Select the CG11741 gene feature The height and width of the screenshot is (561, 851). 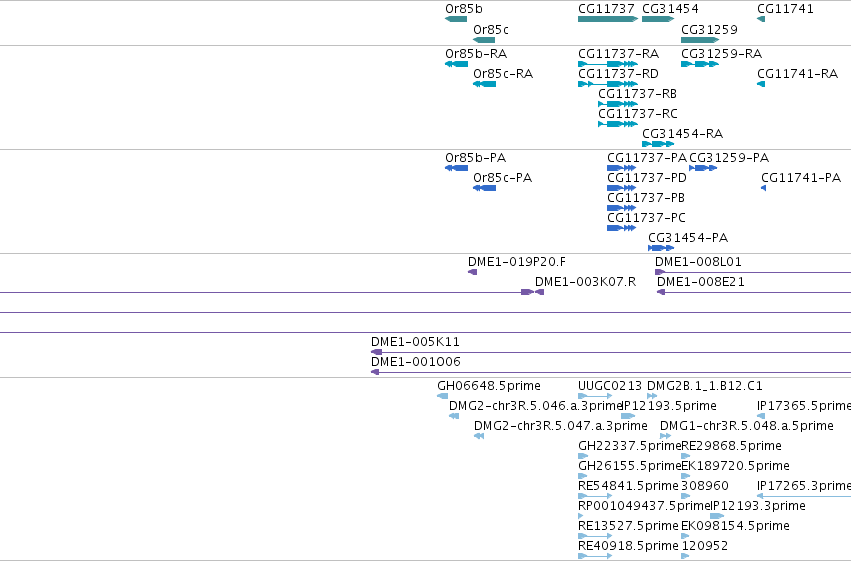[761, 19]
